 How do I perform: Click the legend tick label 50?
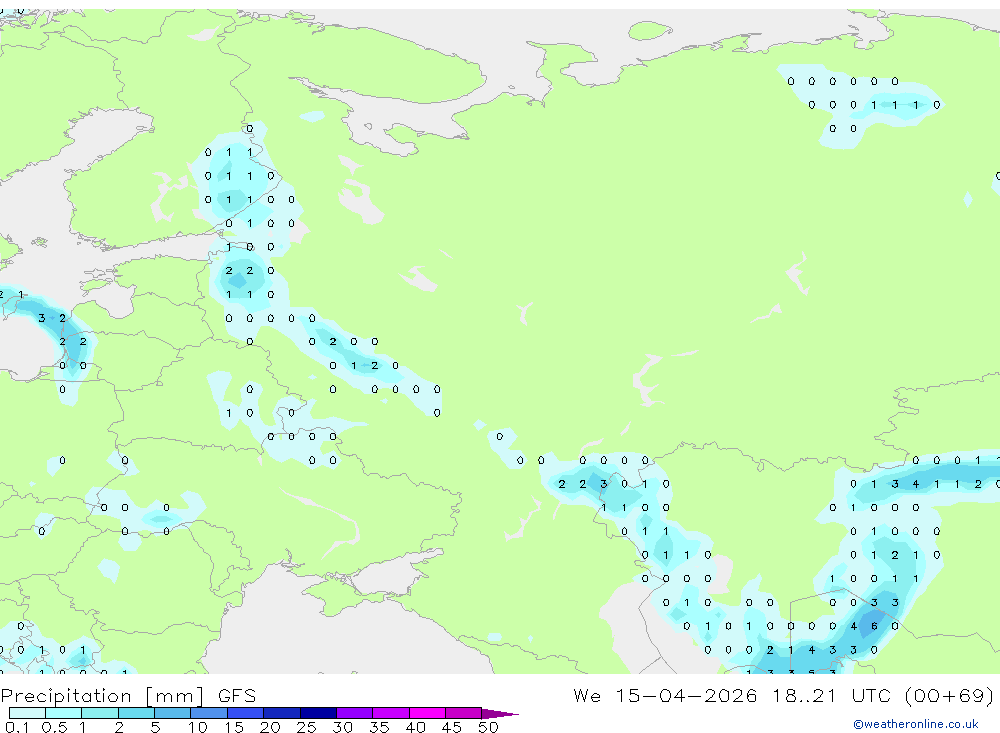[x=488, y=727]
